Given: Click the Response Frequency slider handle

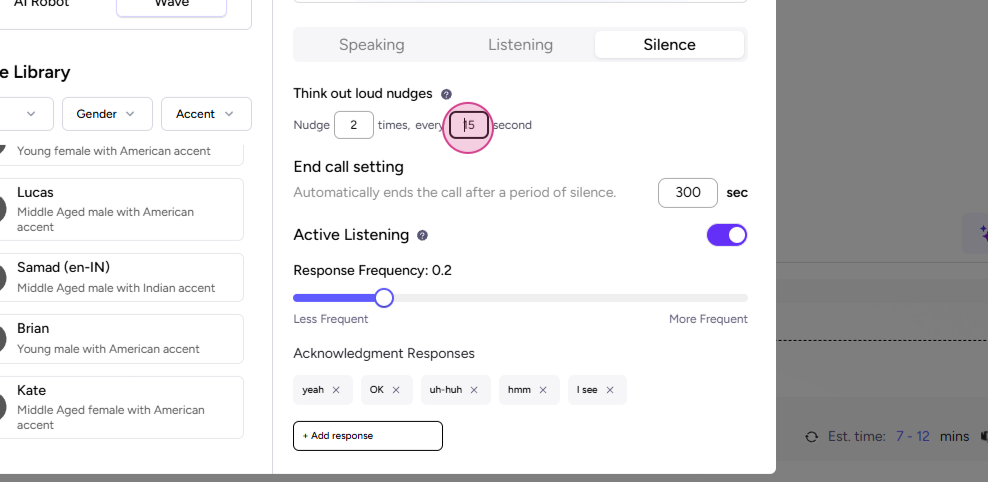Looking at the screenshot, I should [x=384, y=298].
